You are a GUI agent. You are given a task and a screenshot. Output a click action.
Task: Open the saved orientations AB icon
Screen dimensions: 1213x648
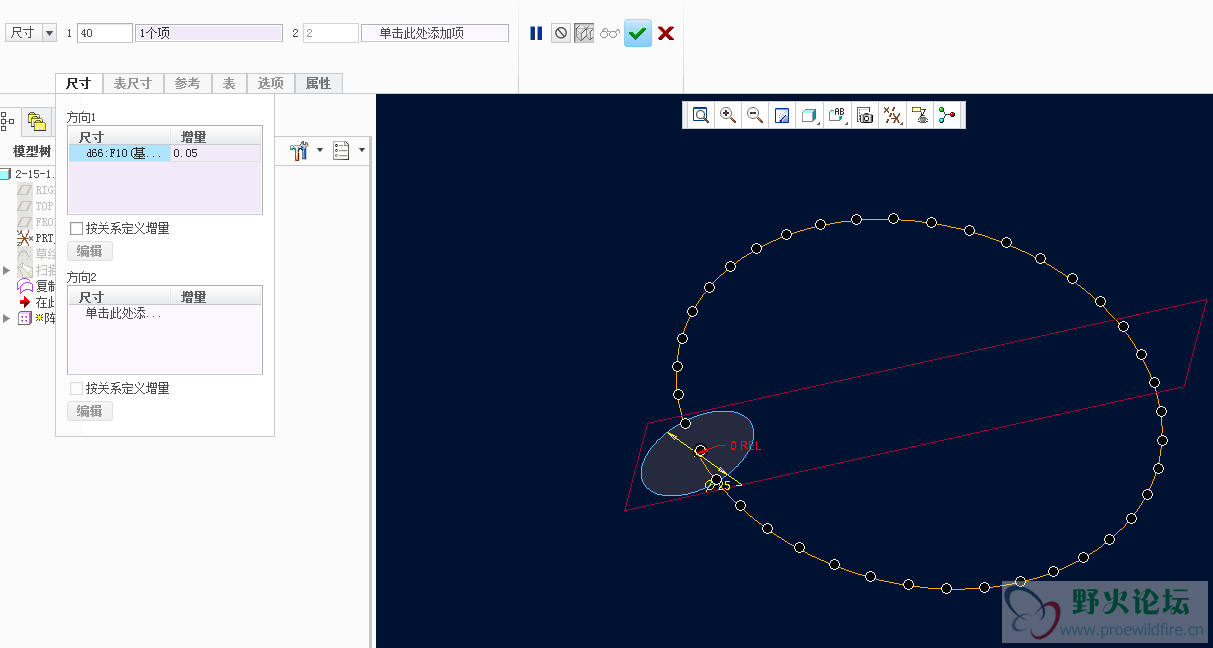(x=837, y=115)
